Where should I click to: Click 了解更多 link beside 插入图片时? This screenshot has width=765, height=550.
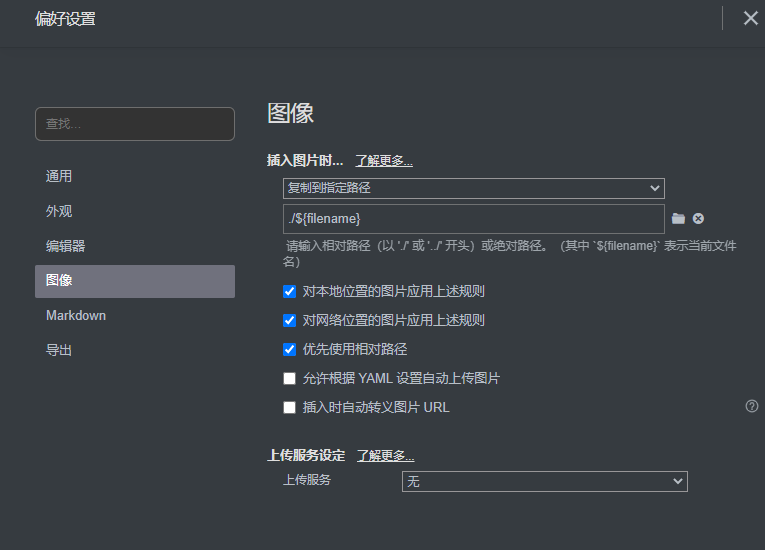(x=384, y=160)
